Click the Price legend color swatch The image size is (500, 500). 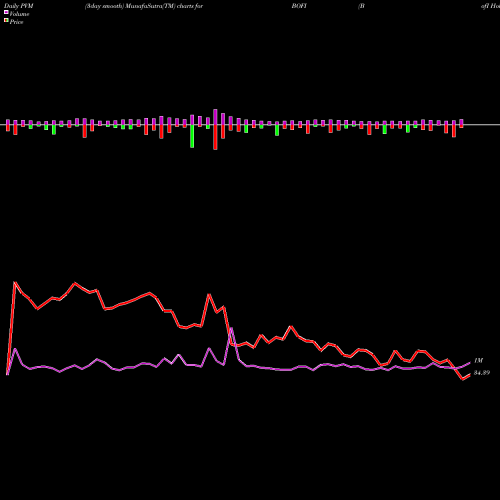point(6,21)
